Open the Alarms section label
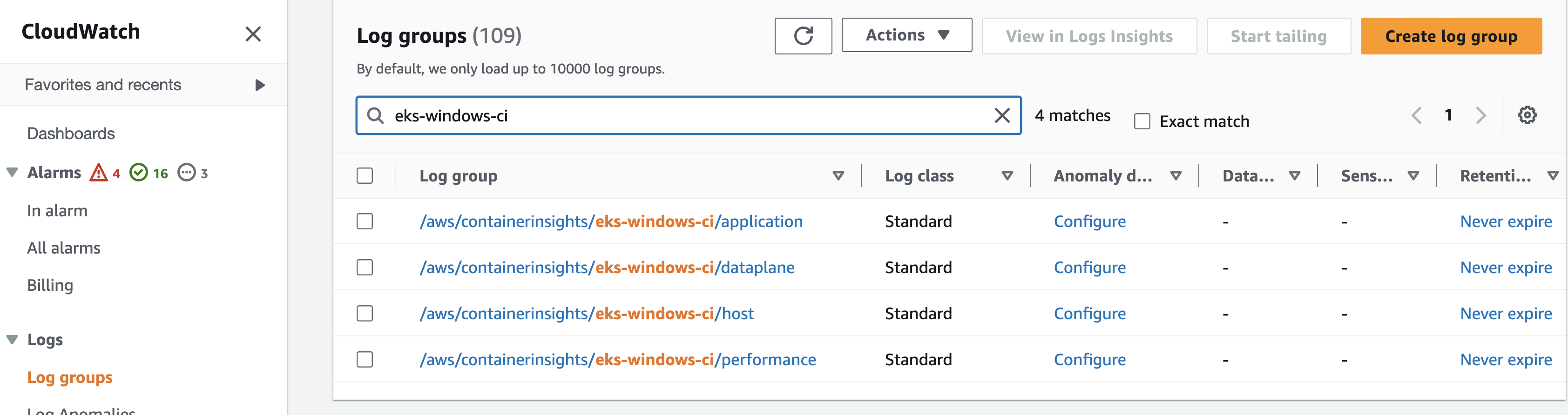1568x415 pixels. click(54, 173)
